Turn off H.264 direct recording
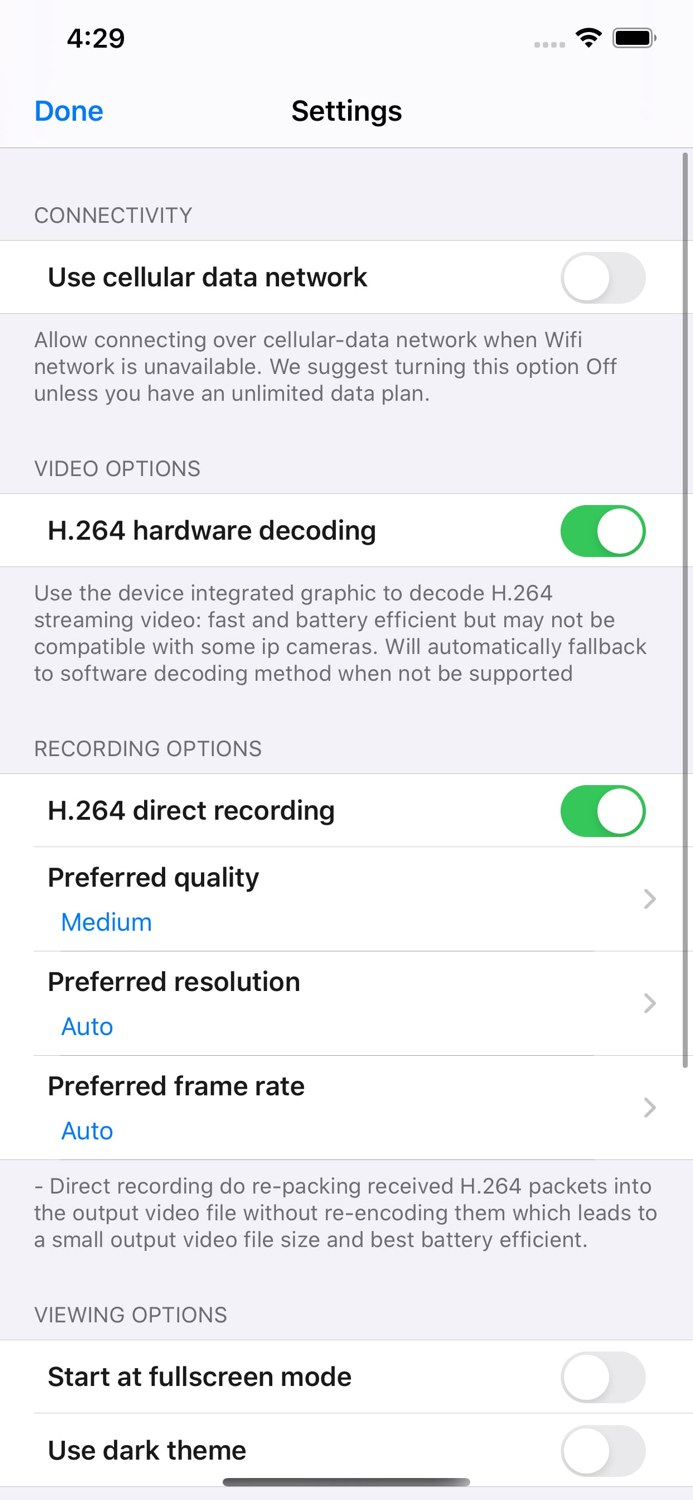Viewport: 693px width, 1500px height. 603,810
